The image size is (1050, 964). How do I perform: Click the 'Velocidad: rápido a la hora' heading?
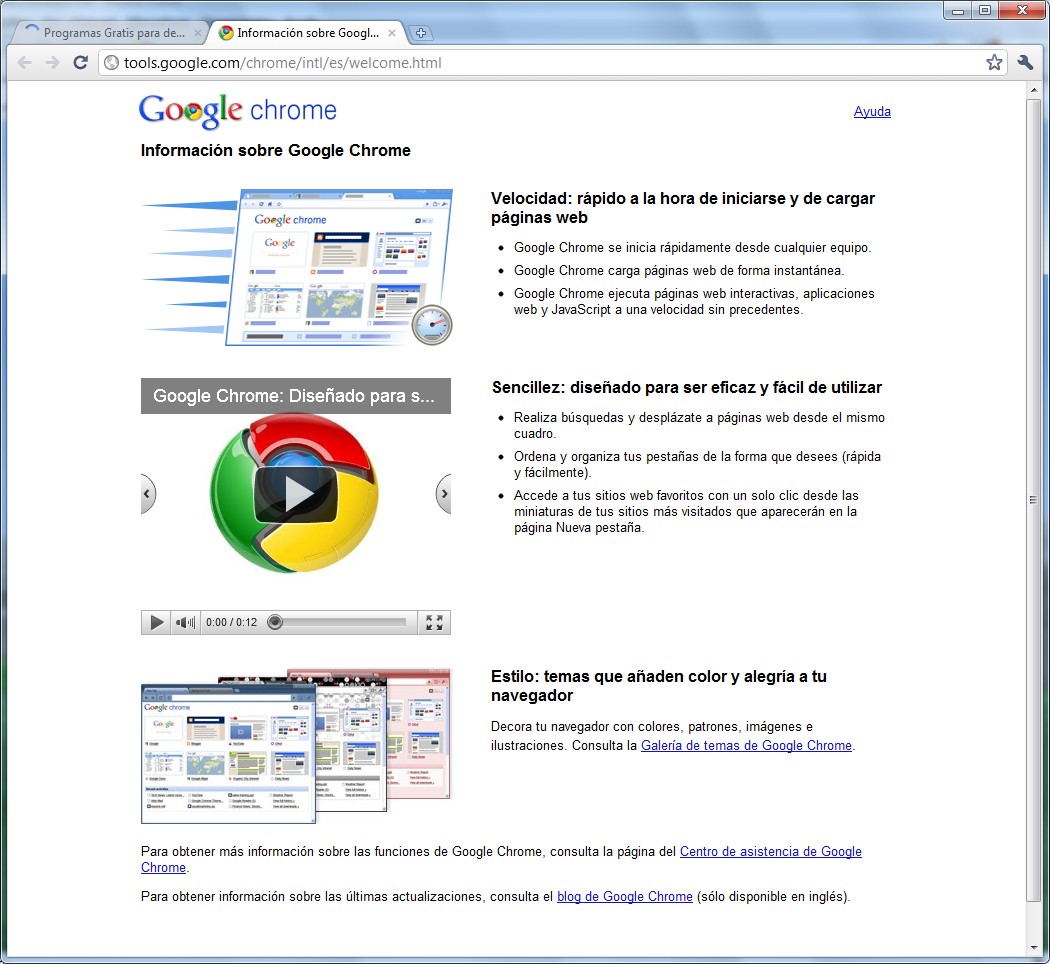(x=682, y=208)
